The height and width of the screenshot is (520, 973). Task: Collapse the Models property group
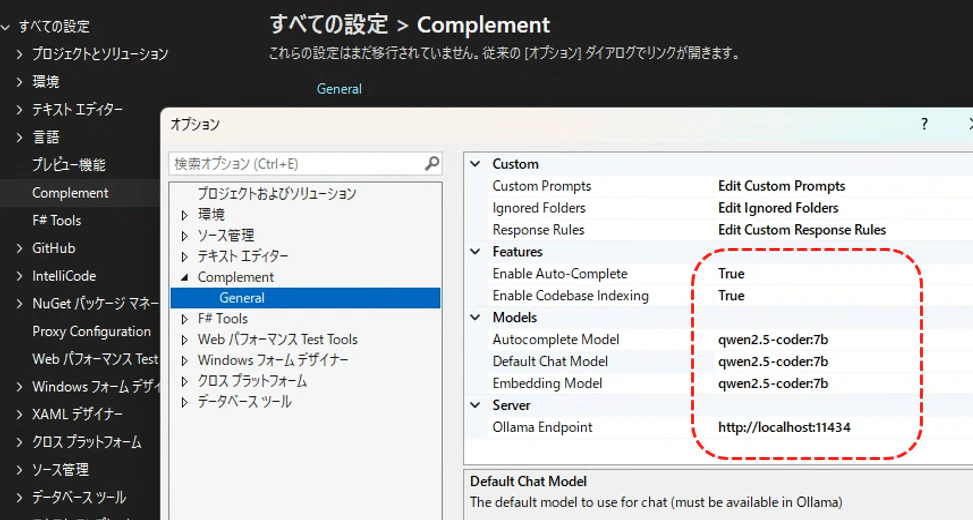pyautogui.click(x=475, y=317)
